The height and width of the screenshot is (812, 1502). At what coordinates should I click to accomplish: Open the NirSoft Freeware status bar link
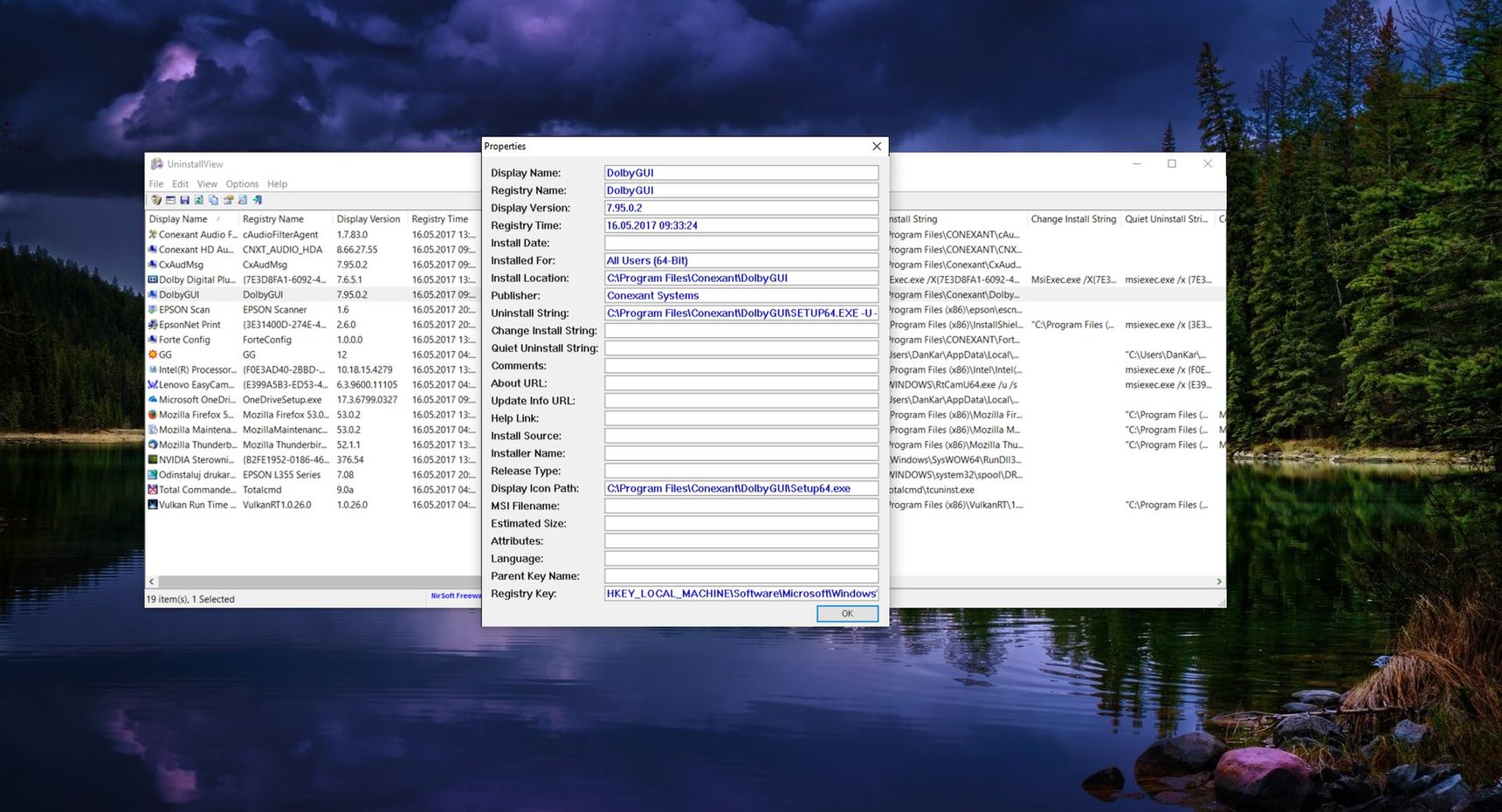456,596
